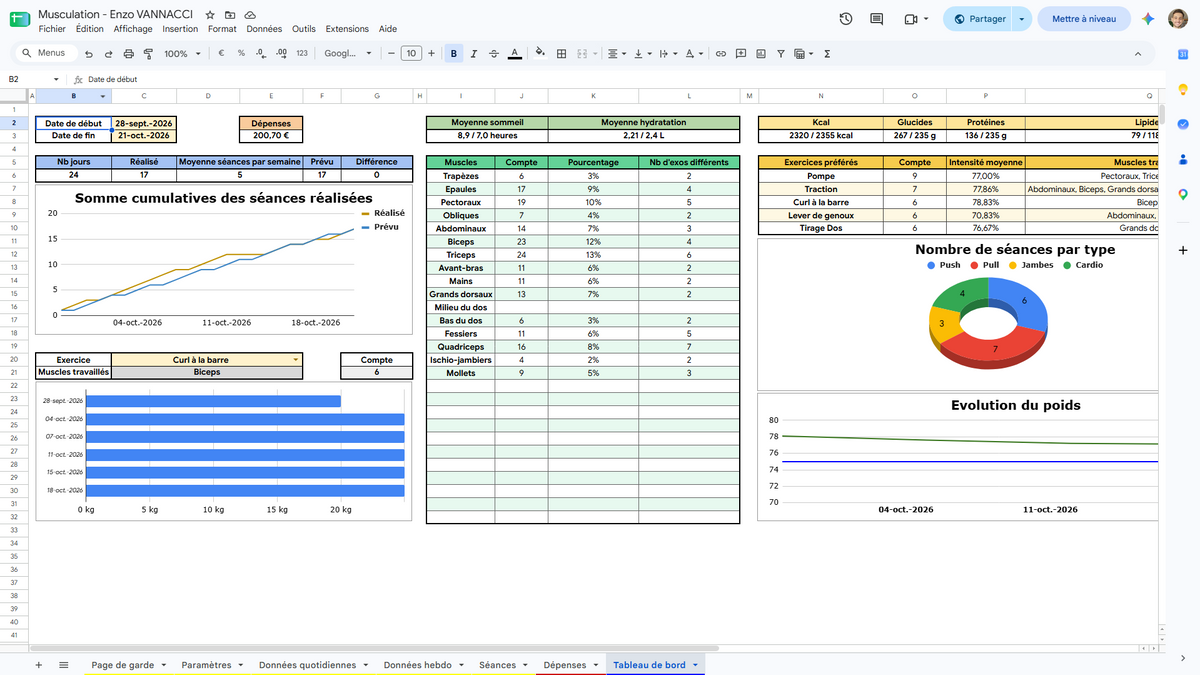Open the Partager options arrow
The width and height of the screenshot is (1200, 675).
click(1021, 19)
